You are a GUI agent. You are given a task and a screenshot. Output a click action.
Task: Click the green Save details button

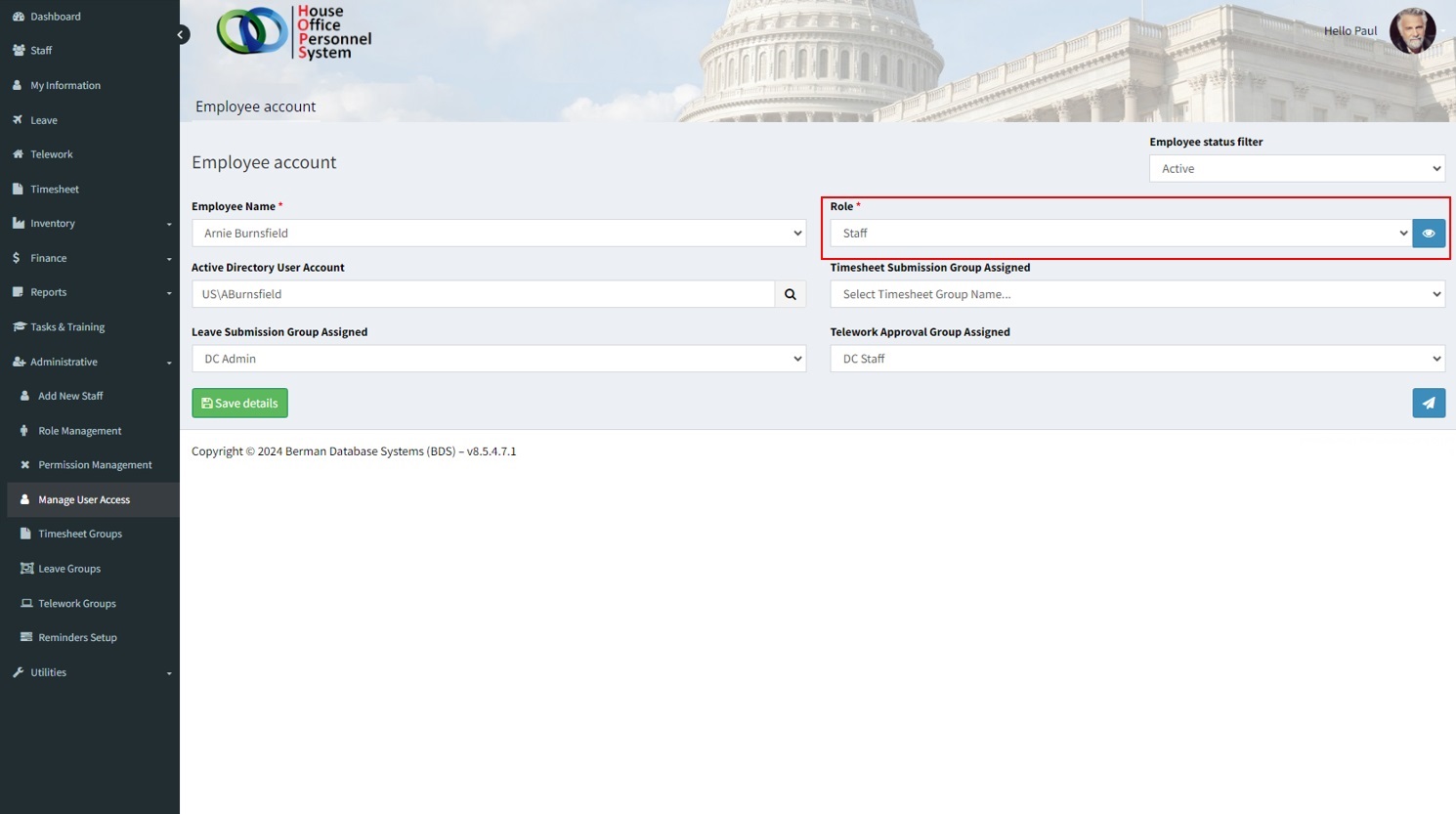pyautogui.click(x=239, y=404)
